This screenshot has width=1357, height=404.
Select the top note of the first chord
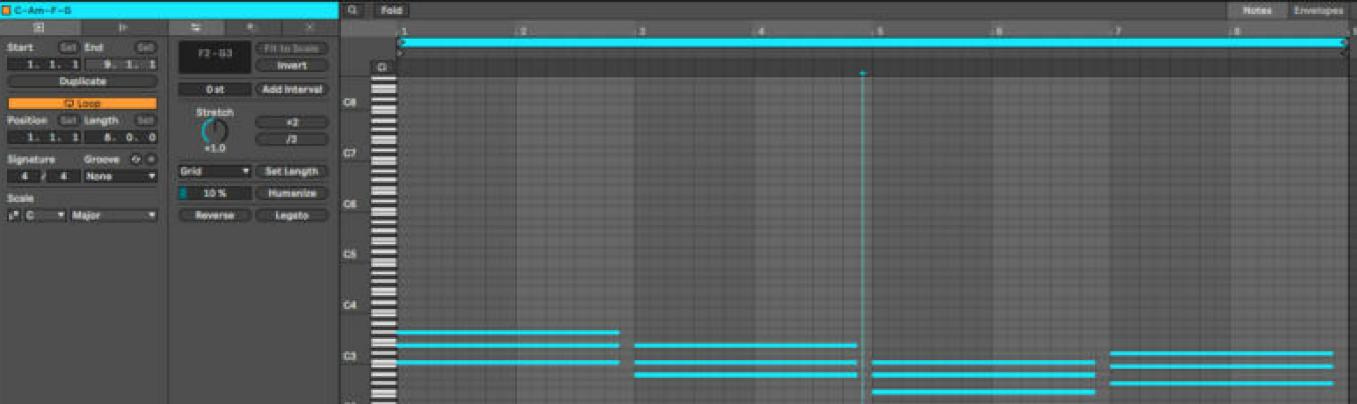tap(508, 332)
